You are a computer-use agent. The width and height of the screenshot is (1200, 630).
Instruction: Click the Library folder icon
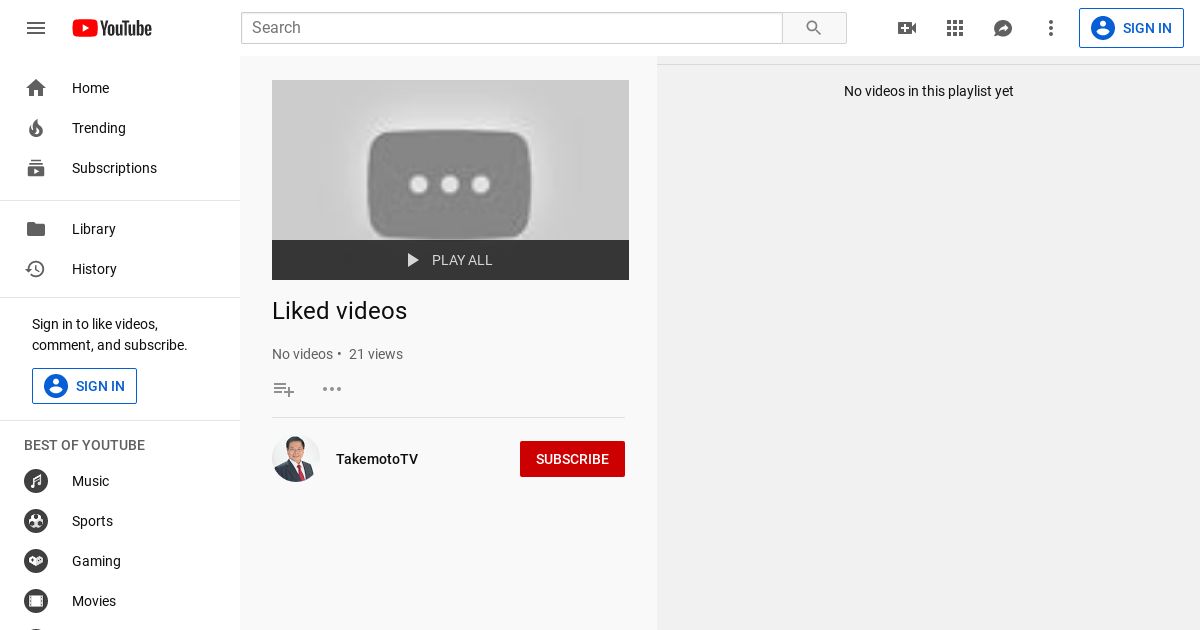pos(36,229)
